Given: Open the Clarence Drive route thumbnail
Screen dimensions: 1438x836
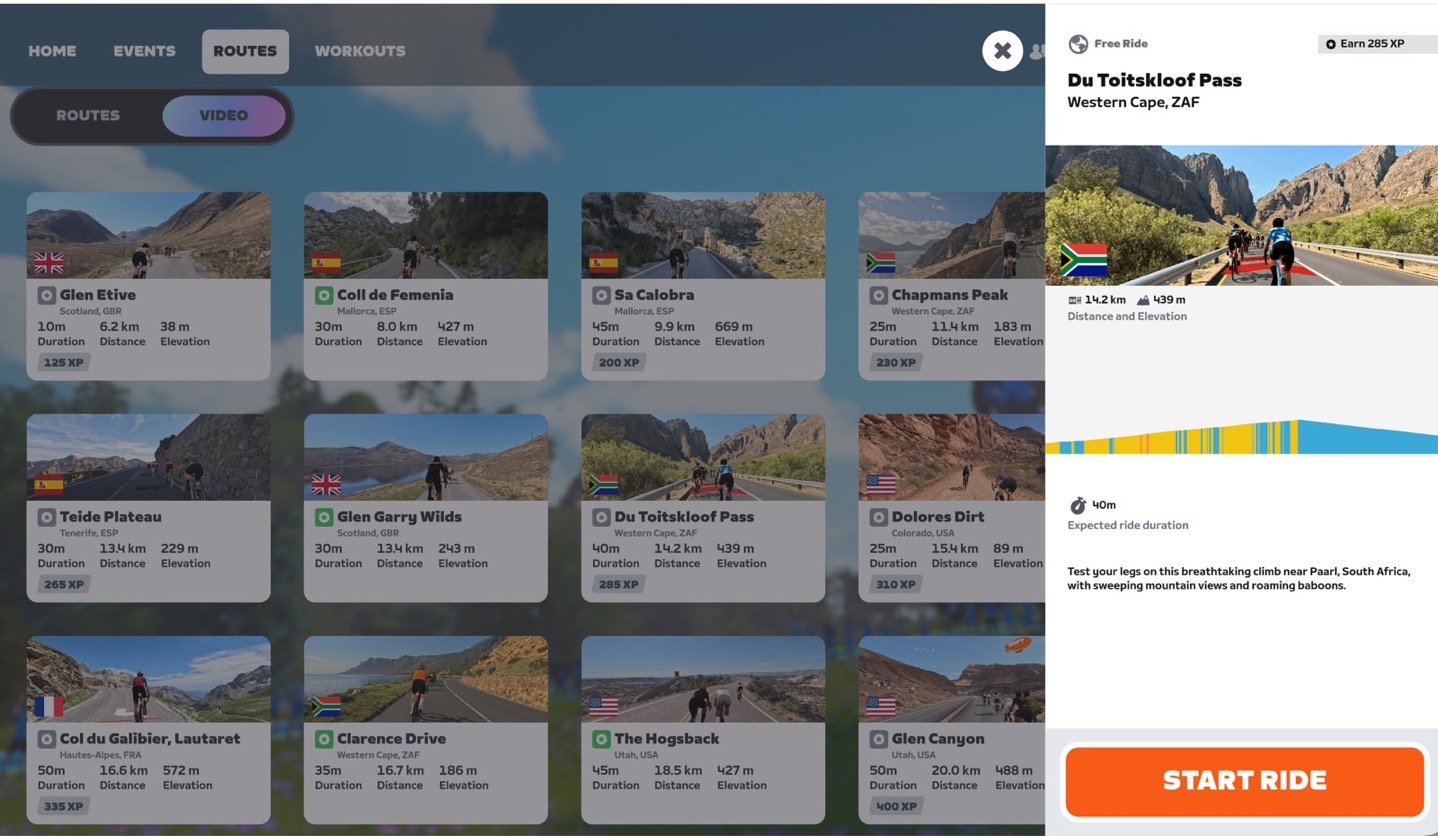Looking at the screenshot, I should tap(426, 679).
